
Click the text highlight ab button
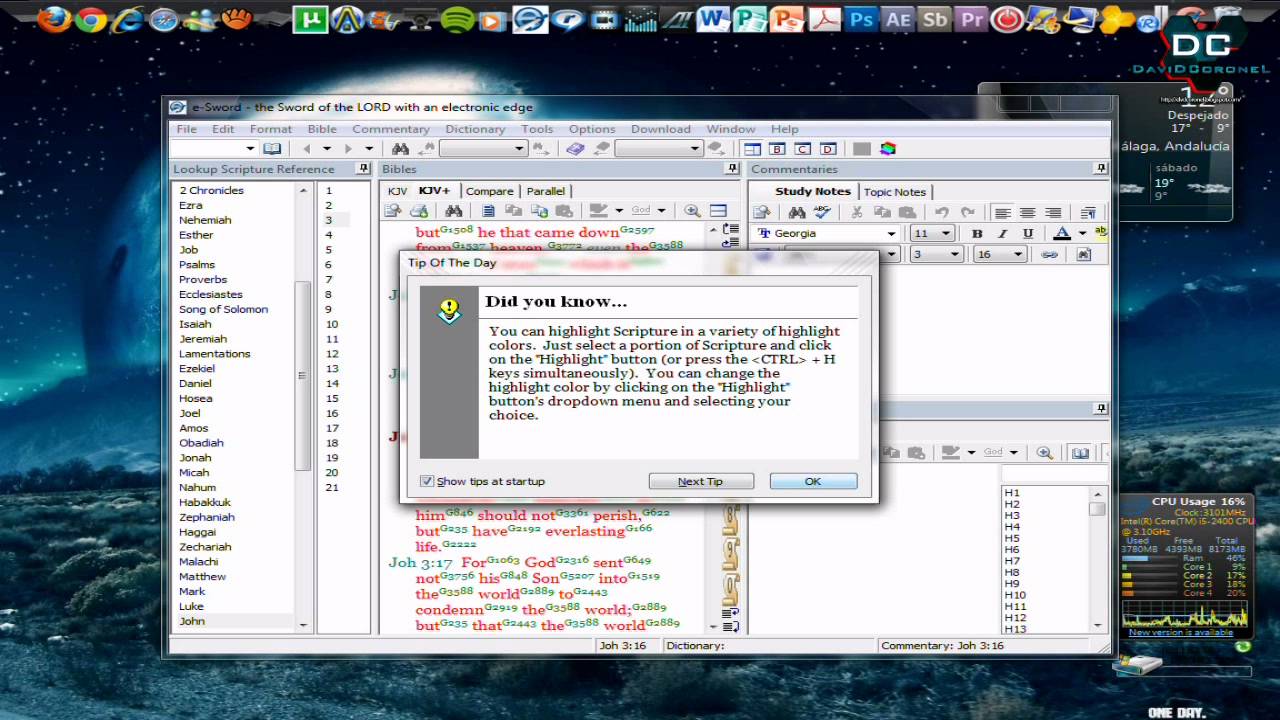pyautogui.click(x=1100, y=233)
